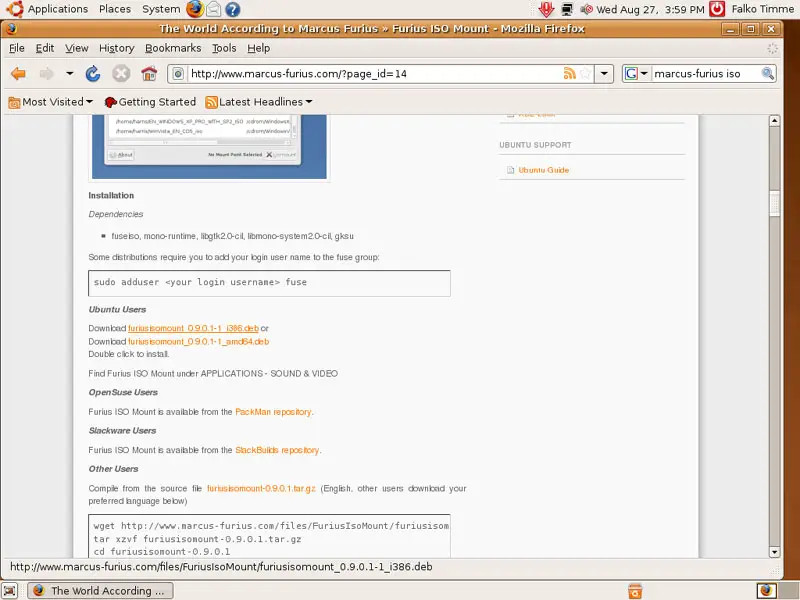Download furiusisomount amd64.deb link

point(198,341)
